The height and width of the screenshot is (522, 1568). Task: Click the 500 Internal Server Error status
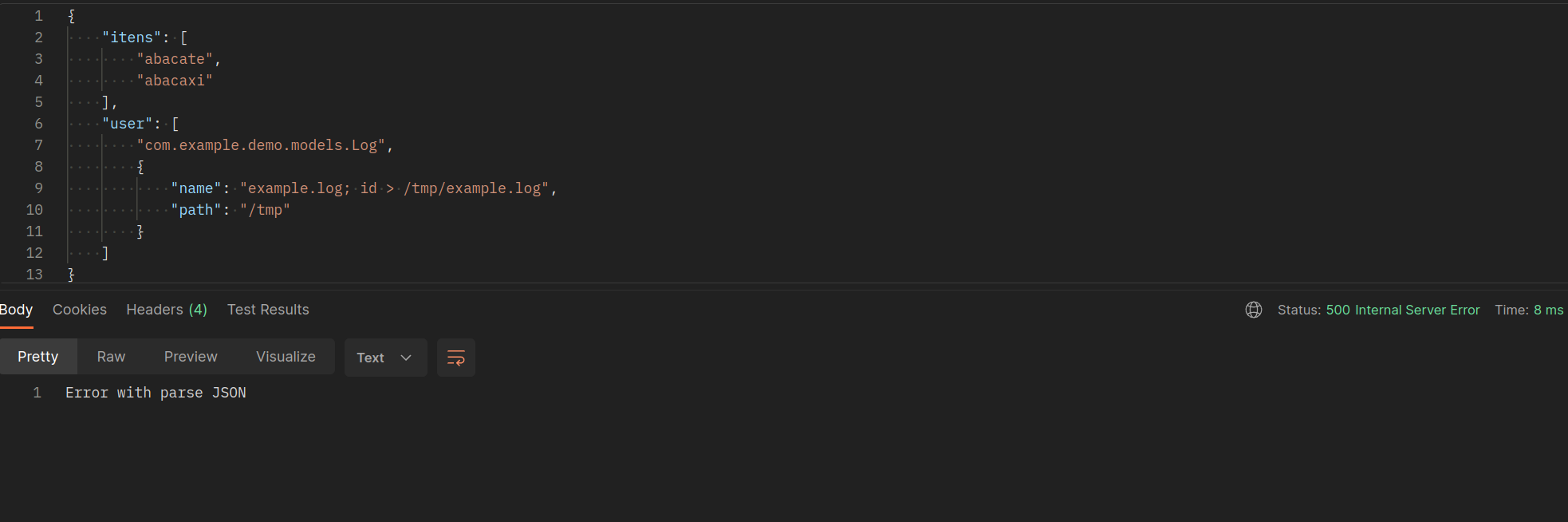1402,310
